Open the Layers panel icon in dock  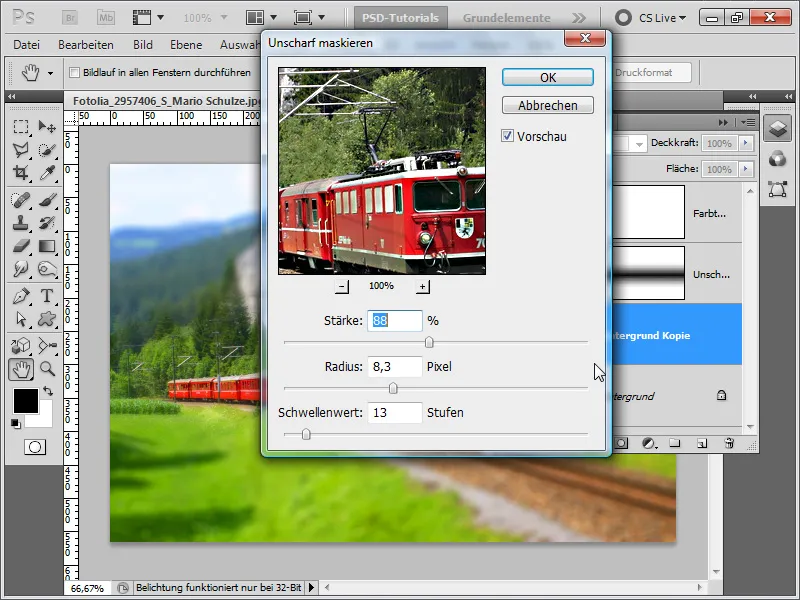pos(778,128)
